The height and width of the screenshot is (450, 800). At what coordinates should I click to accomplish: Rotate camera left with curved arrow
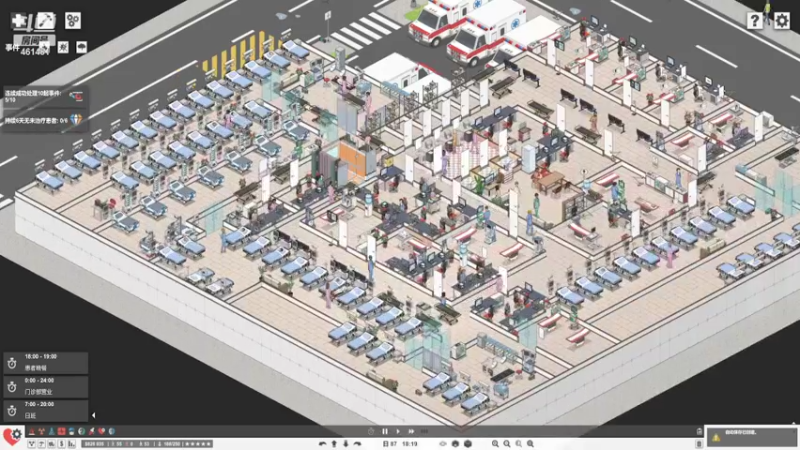[x=322, y=444]
